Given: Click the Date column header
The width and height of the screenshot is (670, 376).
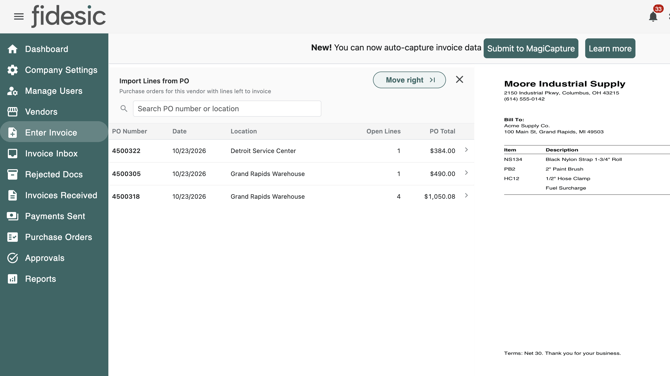Looking at the screenshot, I should click(x=179, y=131).
